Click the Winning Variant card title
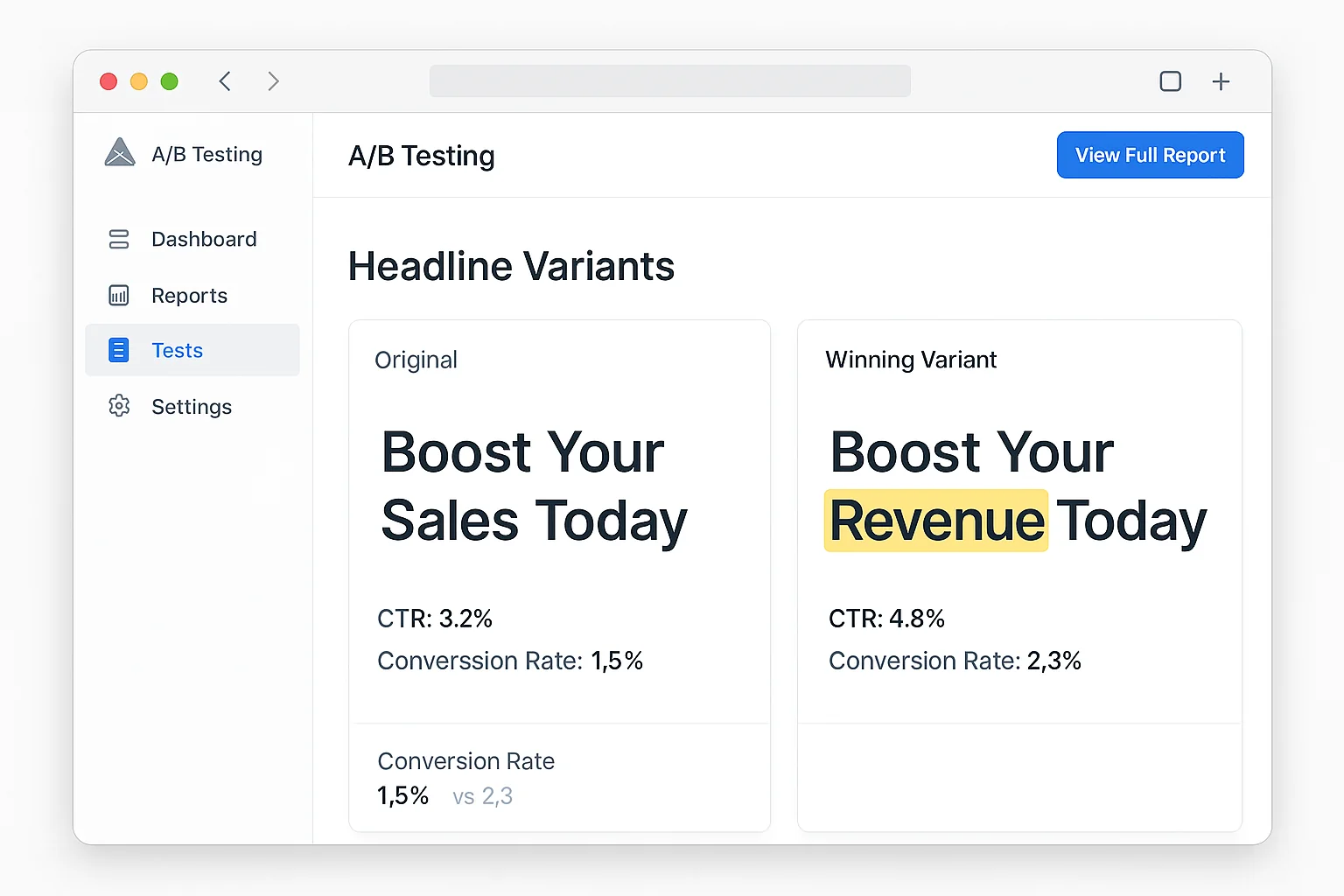Image resolution: width=1344 pixels, height=896 pixels. [x=911, y=360]
